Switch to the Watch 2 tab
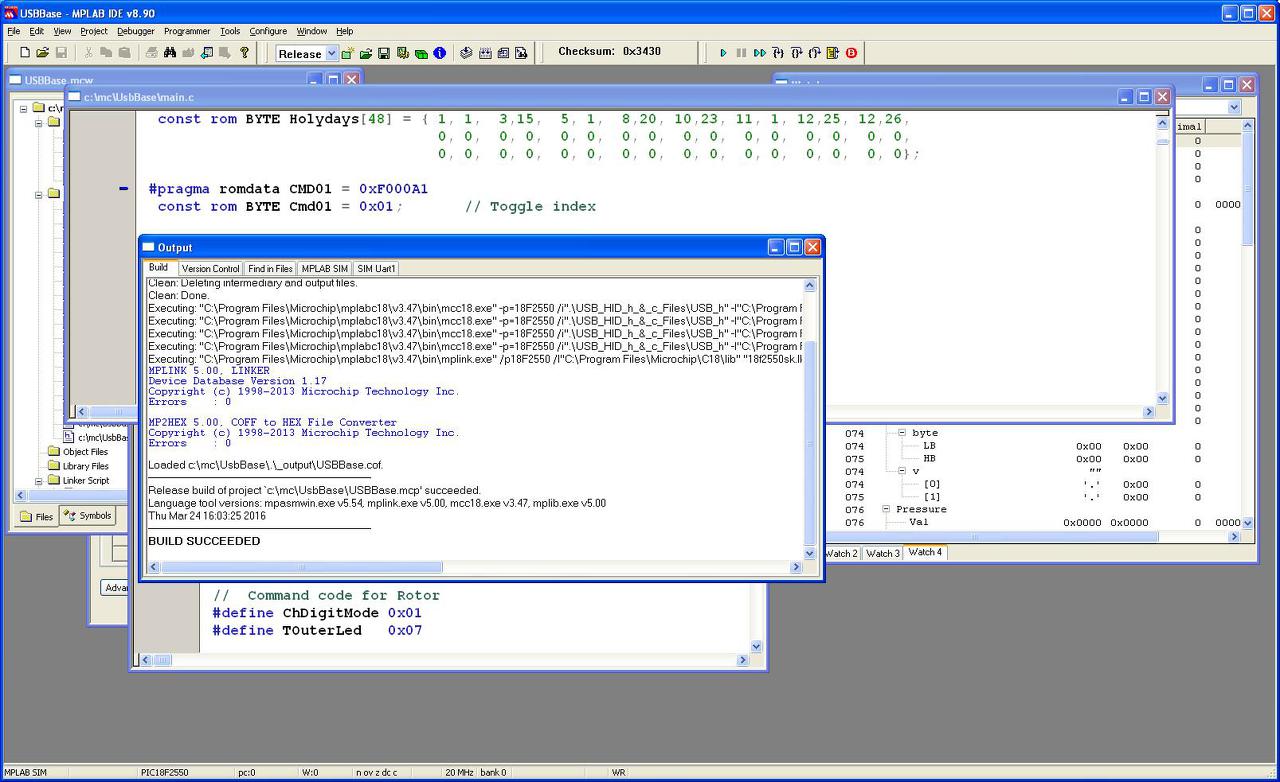This screenshot has width=1280, height=782. 841,553
